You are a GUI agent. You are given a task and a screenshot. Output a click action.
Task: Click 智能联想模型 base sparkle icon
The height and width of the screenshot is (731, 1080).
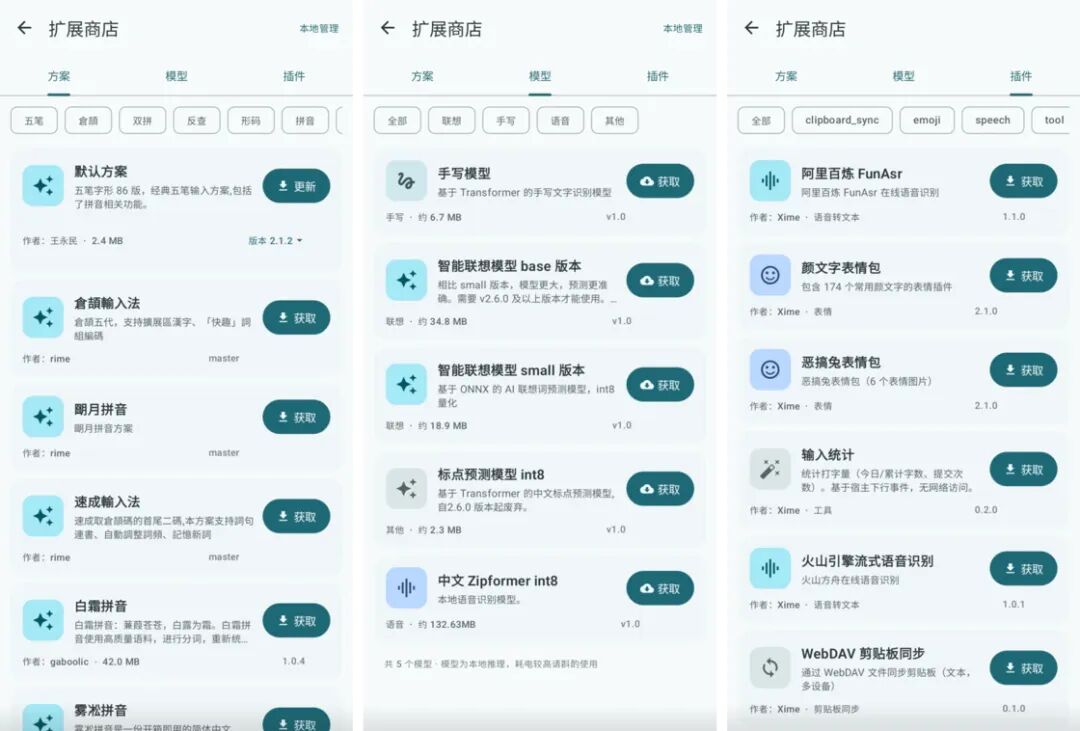point(406,280)
